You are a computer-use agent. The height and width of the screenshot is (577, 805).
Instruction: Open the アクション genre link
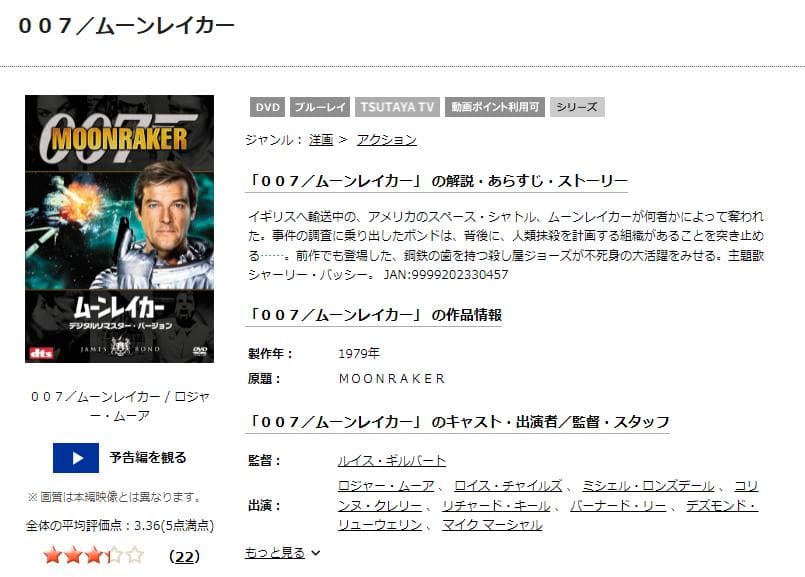387,140
